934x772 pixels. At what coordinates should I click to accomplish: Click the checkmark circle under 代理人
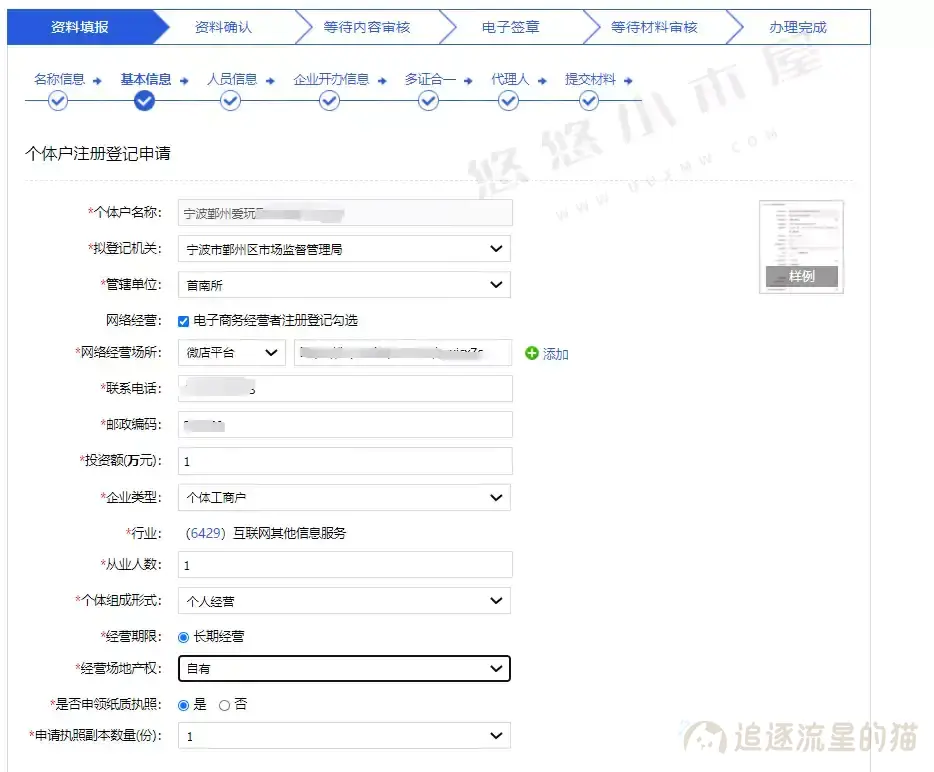(510, 100)
